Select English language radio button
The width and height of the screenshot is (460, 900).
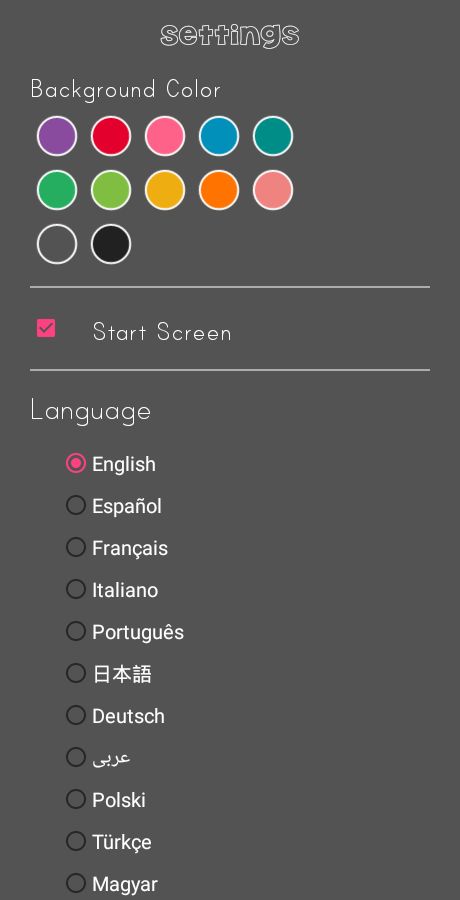pos(111,464)
